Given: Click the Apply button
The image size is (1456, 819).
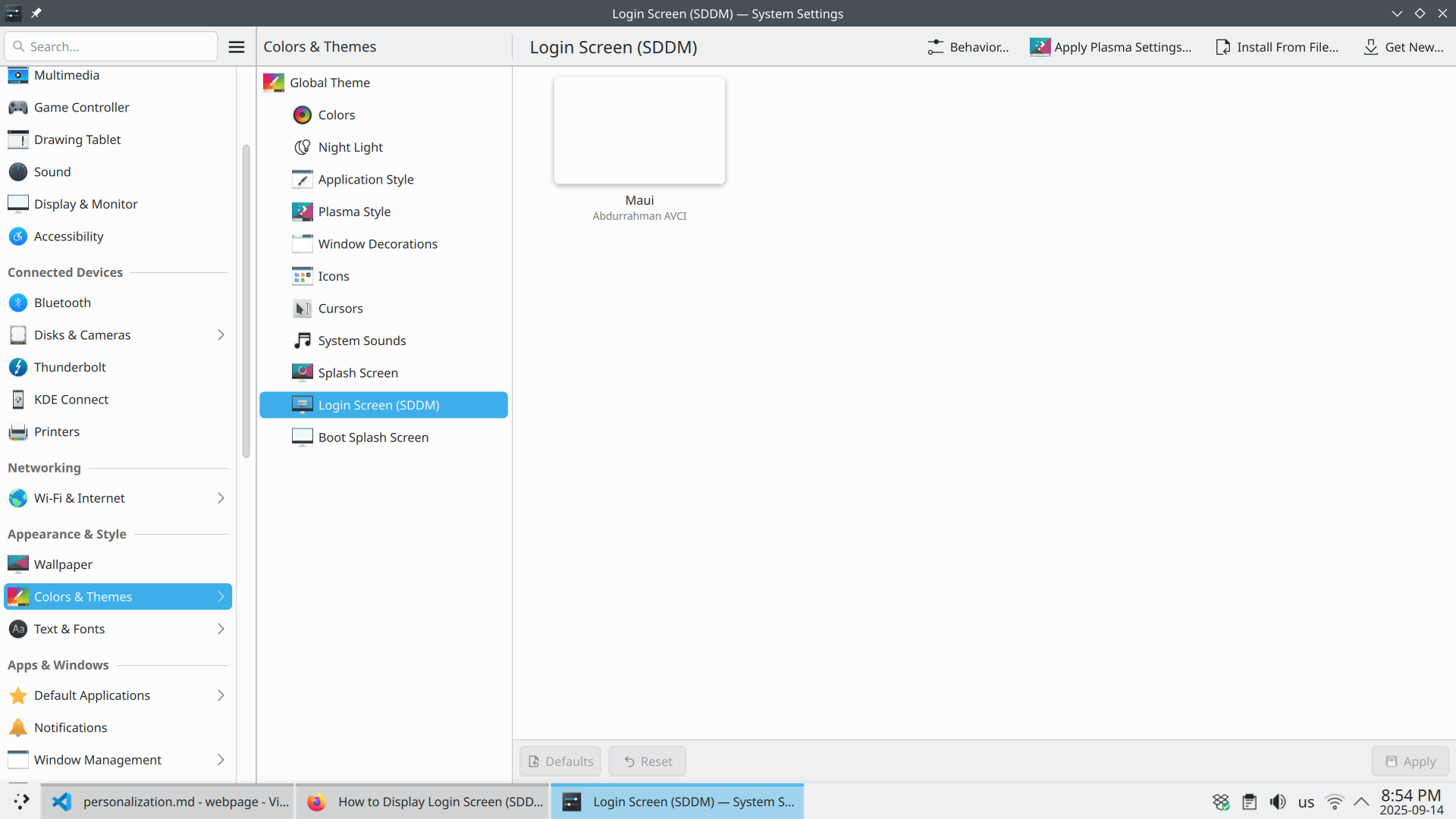Looking at the screenshot, I should click(x=1410, y=761).
